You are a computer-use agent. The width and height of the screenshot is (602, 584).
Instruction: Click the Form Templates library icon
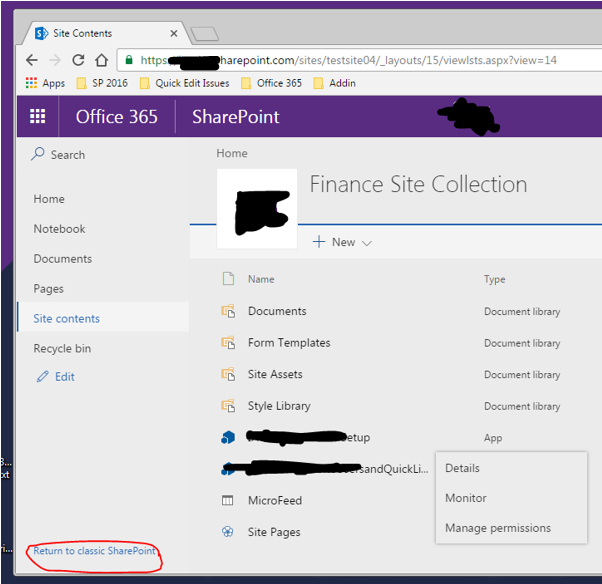click(228, 342)
